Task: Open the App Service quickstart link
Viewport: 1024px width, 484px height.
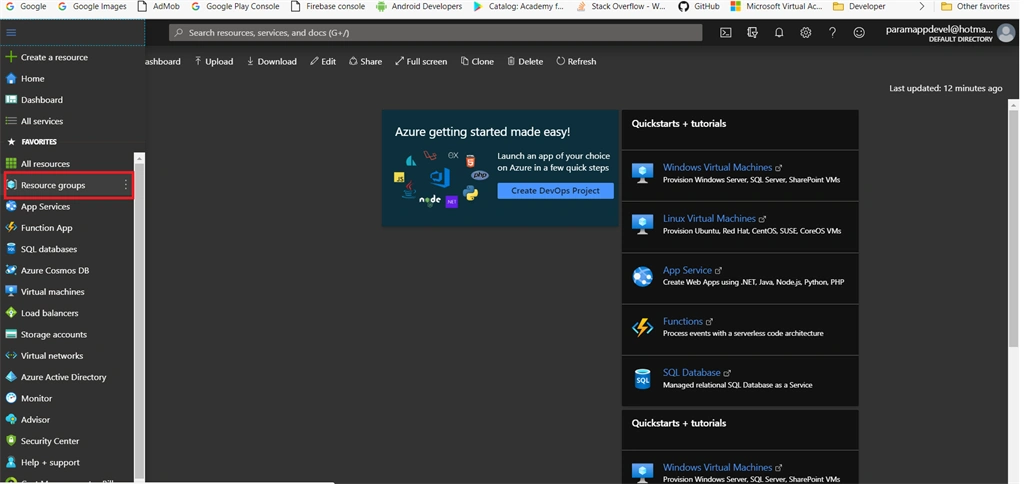Action: pos(687,270)
